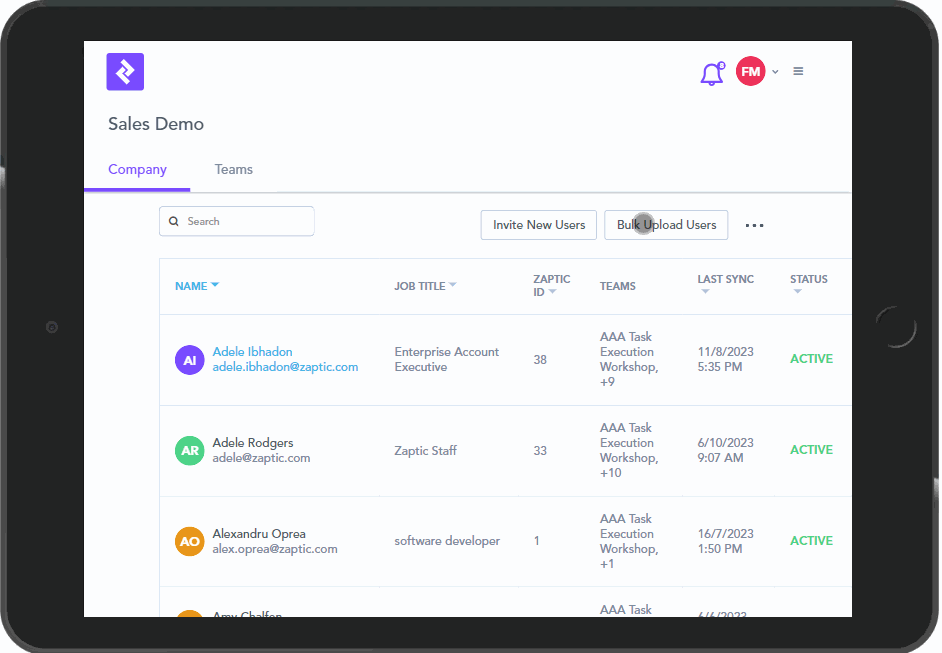Open the hamburger menu icon

798,71
